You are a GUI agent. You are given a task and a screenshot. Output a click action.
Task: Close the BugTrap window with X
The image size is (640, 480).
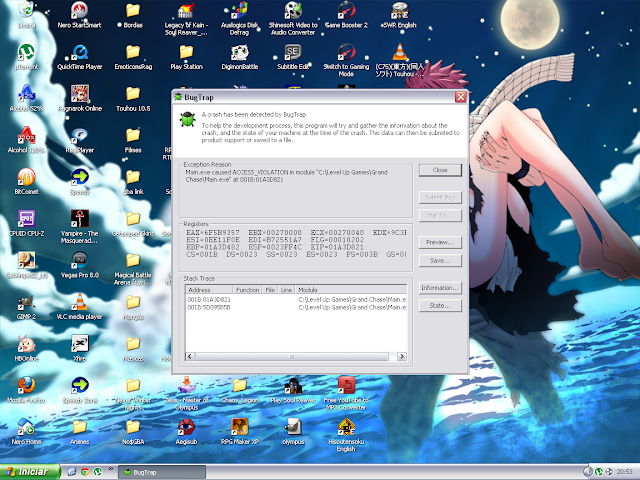click(x=461, y=97)
